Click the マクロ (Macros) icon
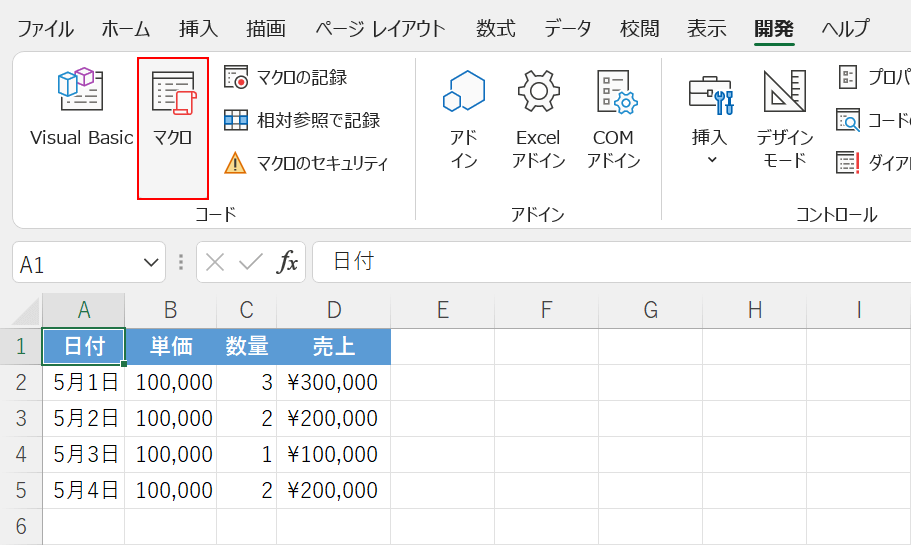Viewport: 911px width, 545px height. tap(173, 110)
